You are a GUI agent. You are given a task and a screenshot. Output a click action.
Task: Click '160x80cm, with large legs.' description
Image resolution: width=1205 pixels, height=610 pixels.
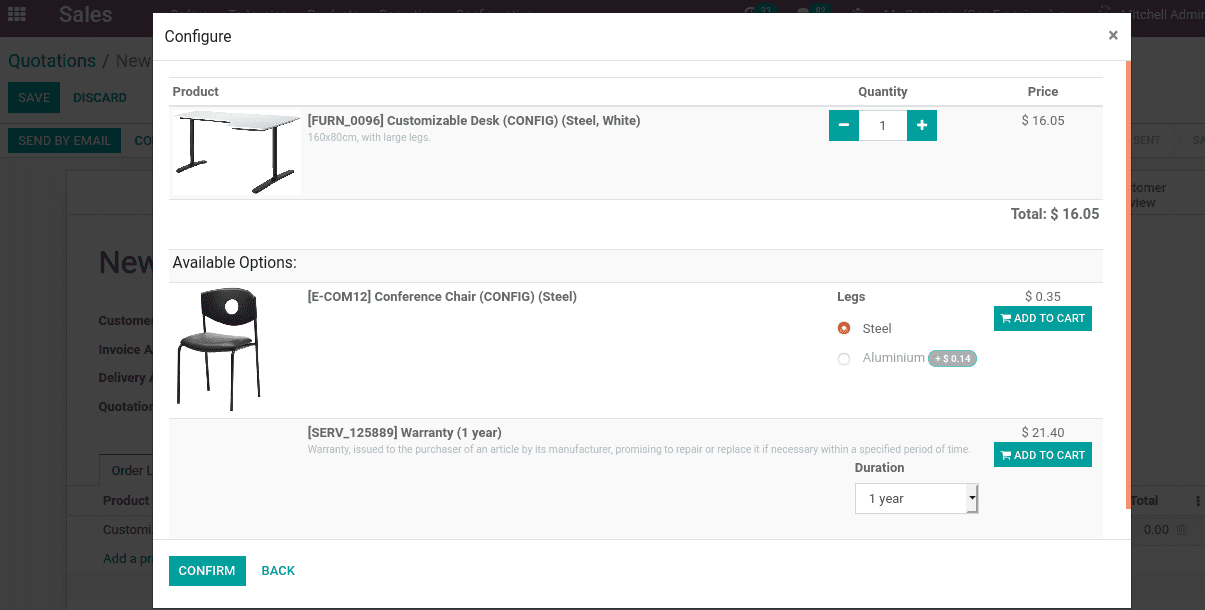[369, 137]
